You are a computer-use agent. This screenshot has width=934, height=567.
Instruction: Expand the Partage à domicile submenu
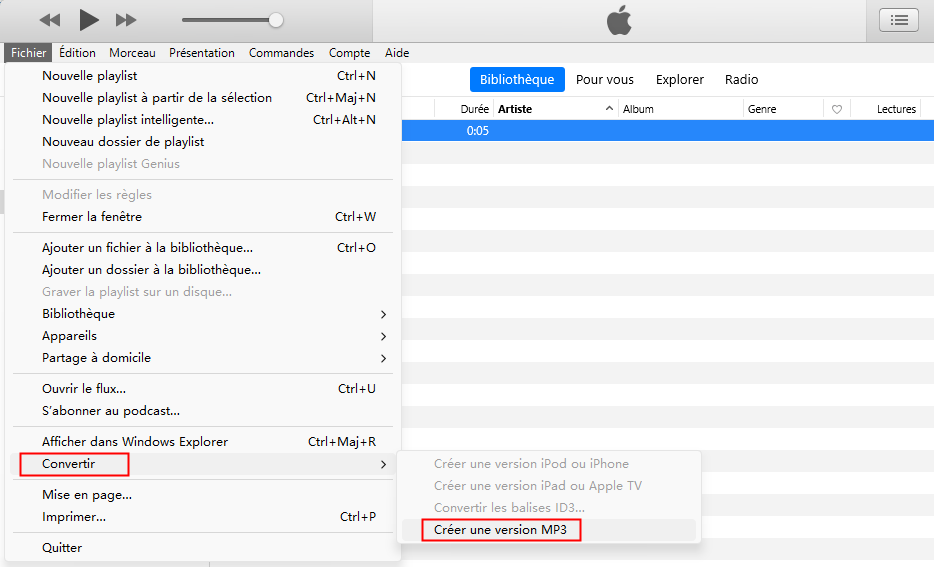(203, 358)
